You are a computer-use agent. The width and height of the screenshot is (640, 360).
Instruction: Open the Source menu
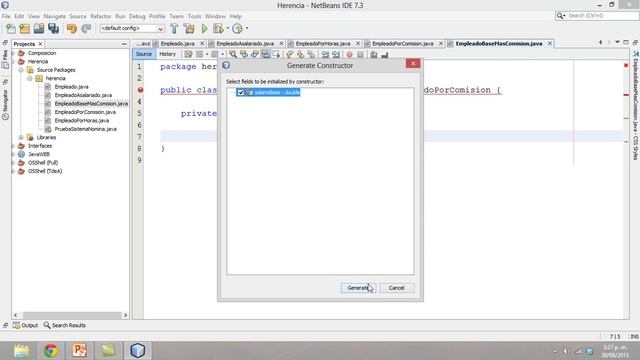tap(78, 16)
